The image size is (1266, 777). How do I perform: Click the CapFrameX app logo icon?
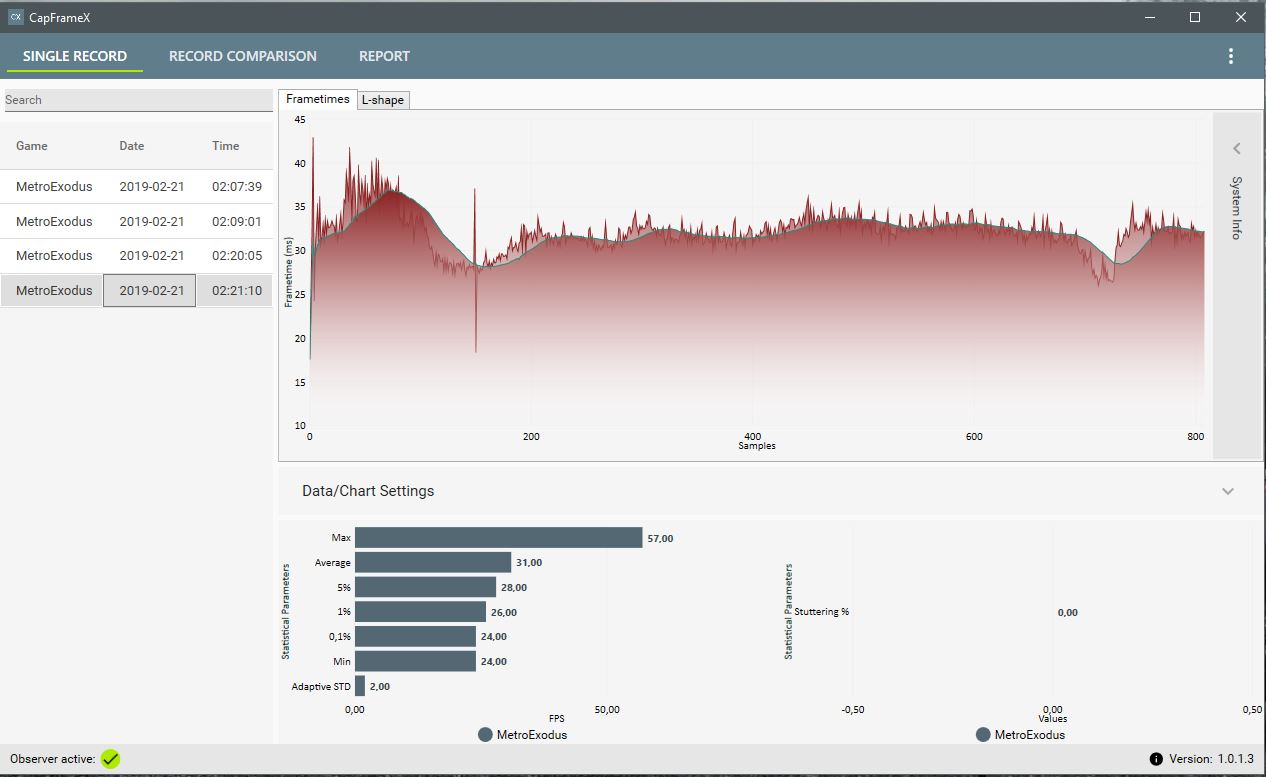[15, 17]
